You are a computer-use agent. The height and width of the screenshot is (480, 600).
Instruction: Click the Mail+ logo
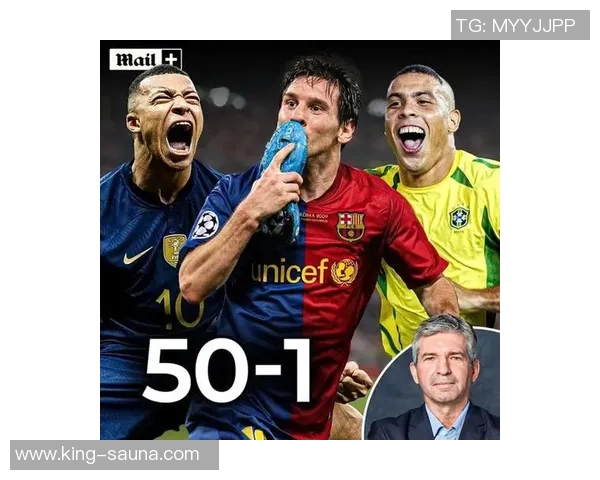(x=145, y=59)
